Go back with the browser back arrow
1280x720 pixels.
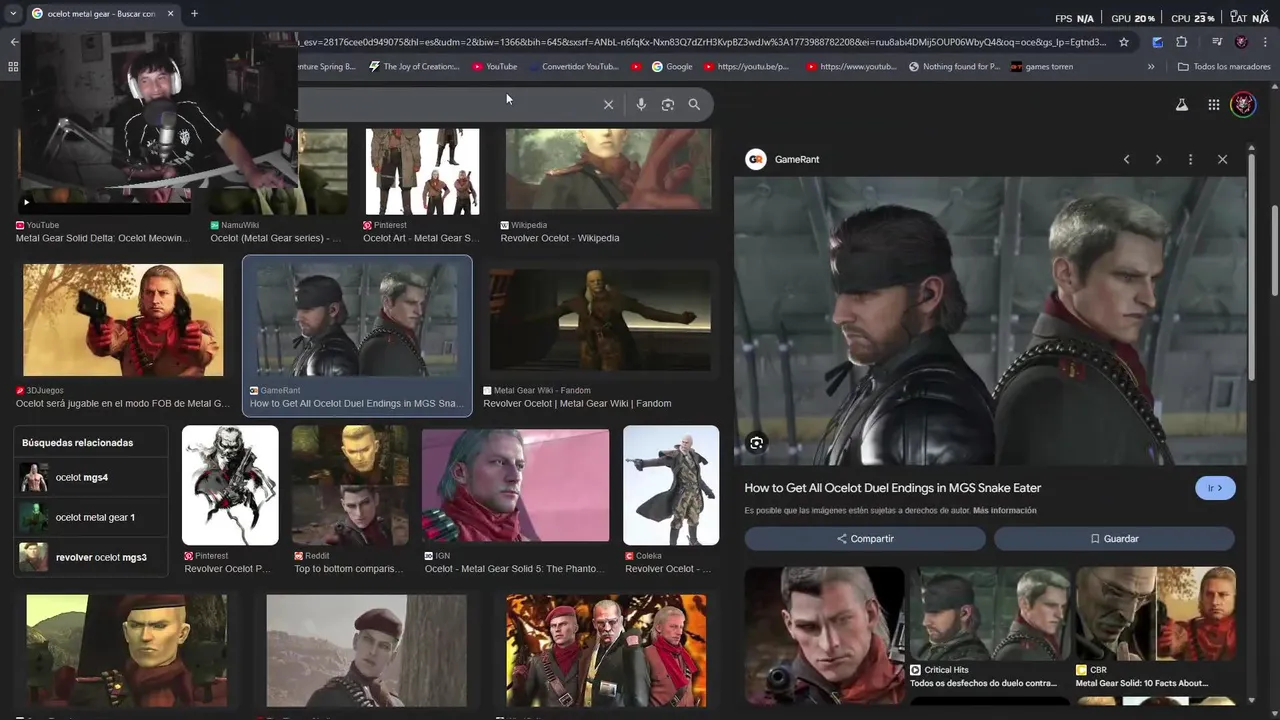coord(14,42)
